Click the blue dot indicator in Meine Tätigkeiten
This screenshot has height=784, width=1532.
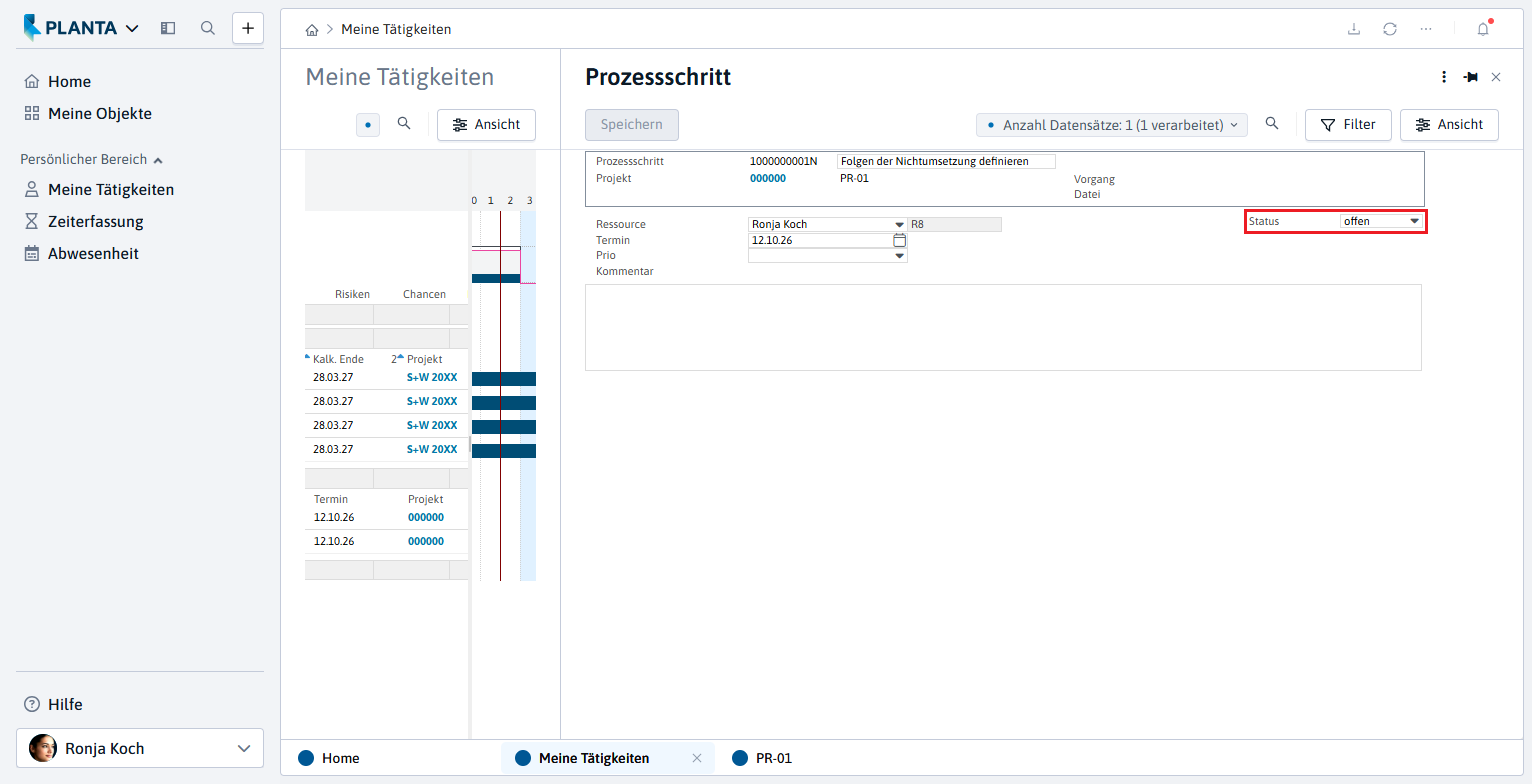pos(368,125)
